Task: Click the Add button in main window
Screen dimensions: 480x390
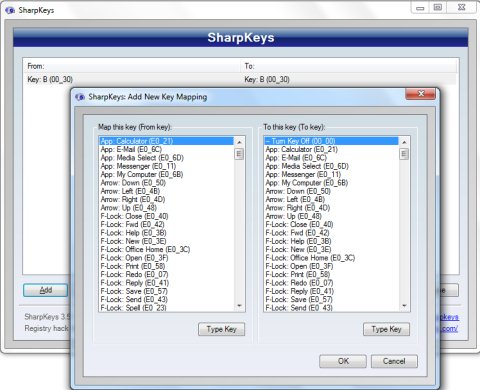Action: point(46,290)
